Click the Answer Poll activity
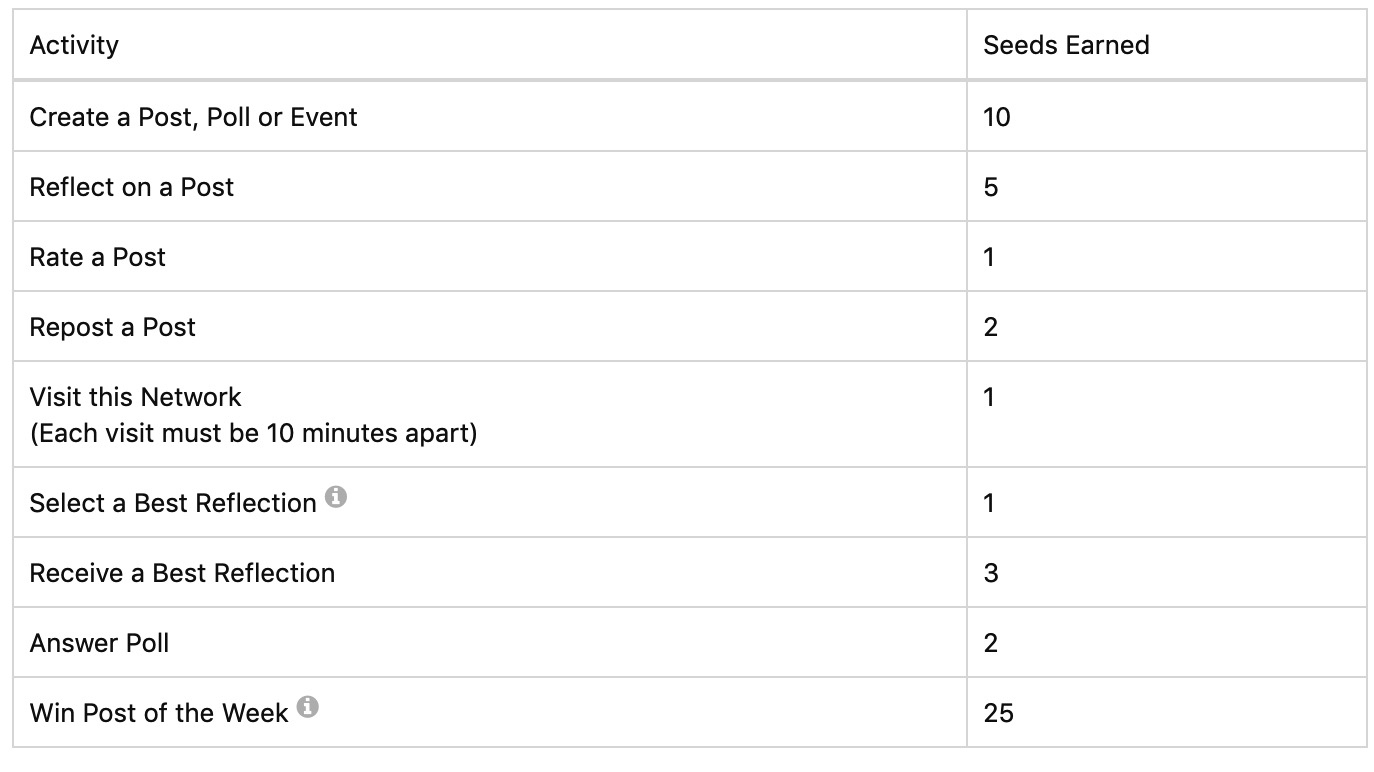 tap(99, 643)
